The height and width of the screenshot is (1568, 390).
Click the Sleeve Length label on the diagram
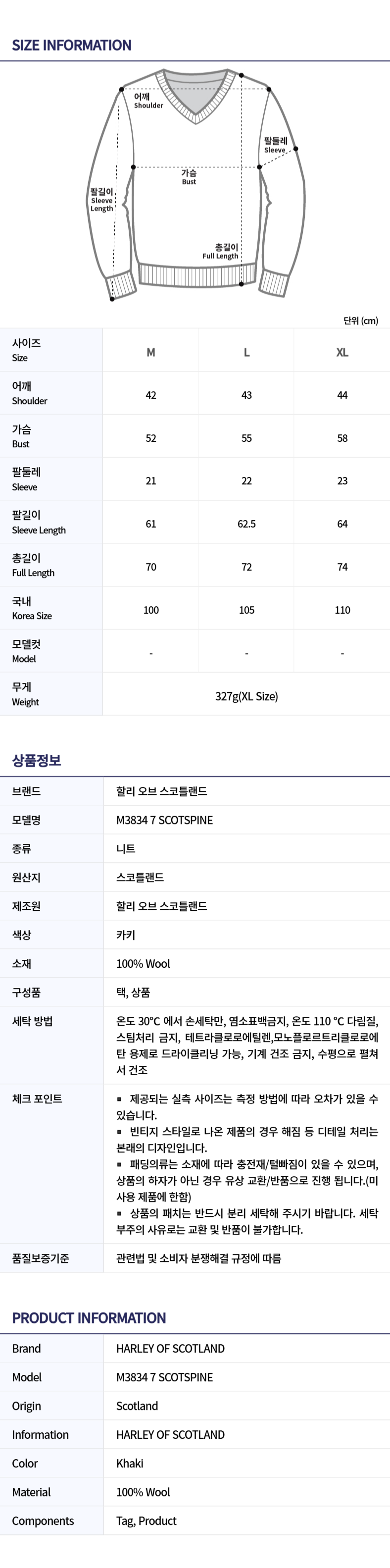(x=101, y=200)
